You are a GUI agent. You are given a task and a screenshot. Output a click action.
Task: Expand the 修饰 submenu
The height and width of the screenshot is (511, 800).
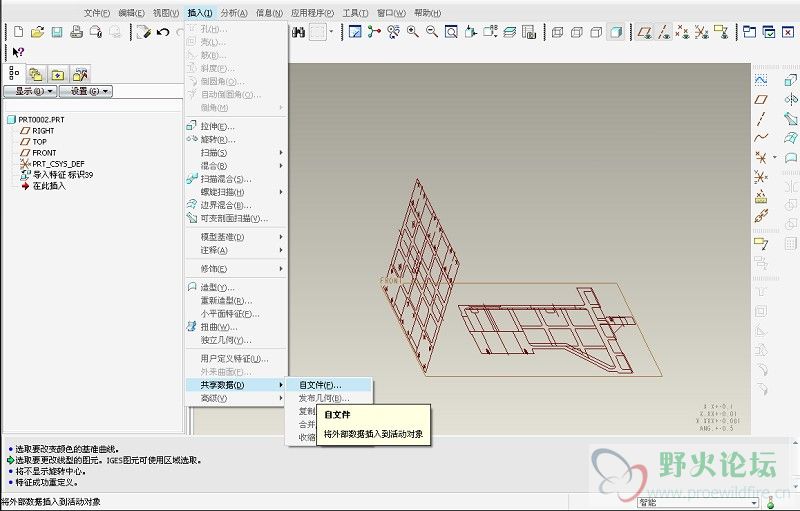pyautogui.click(x=235, y=269)
